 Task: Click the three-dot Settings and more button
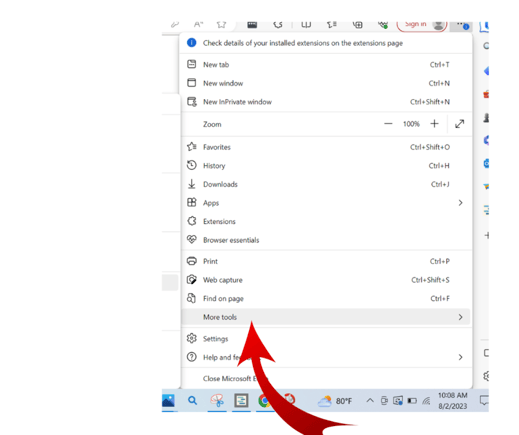(461, 25)
